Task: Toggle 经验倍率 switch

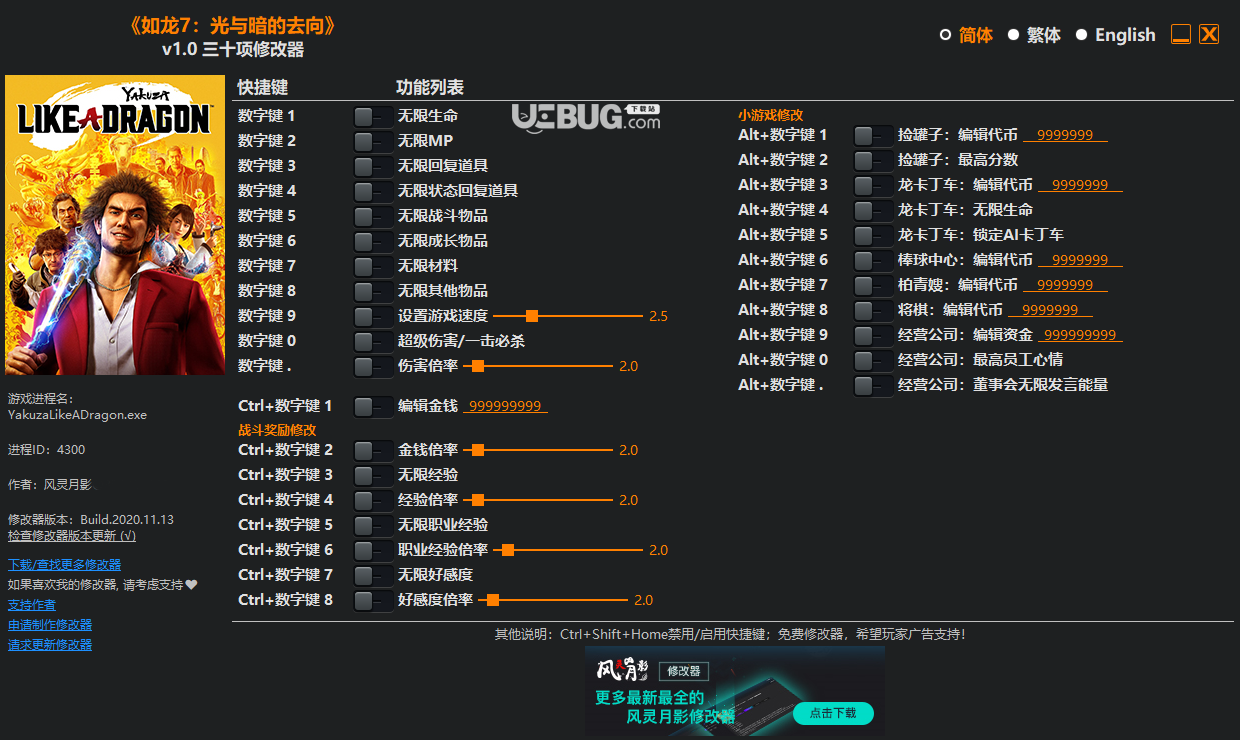Action: click(x=373, y=500)
